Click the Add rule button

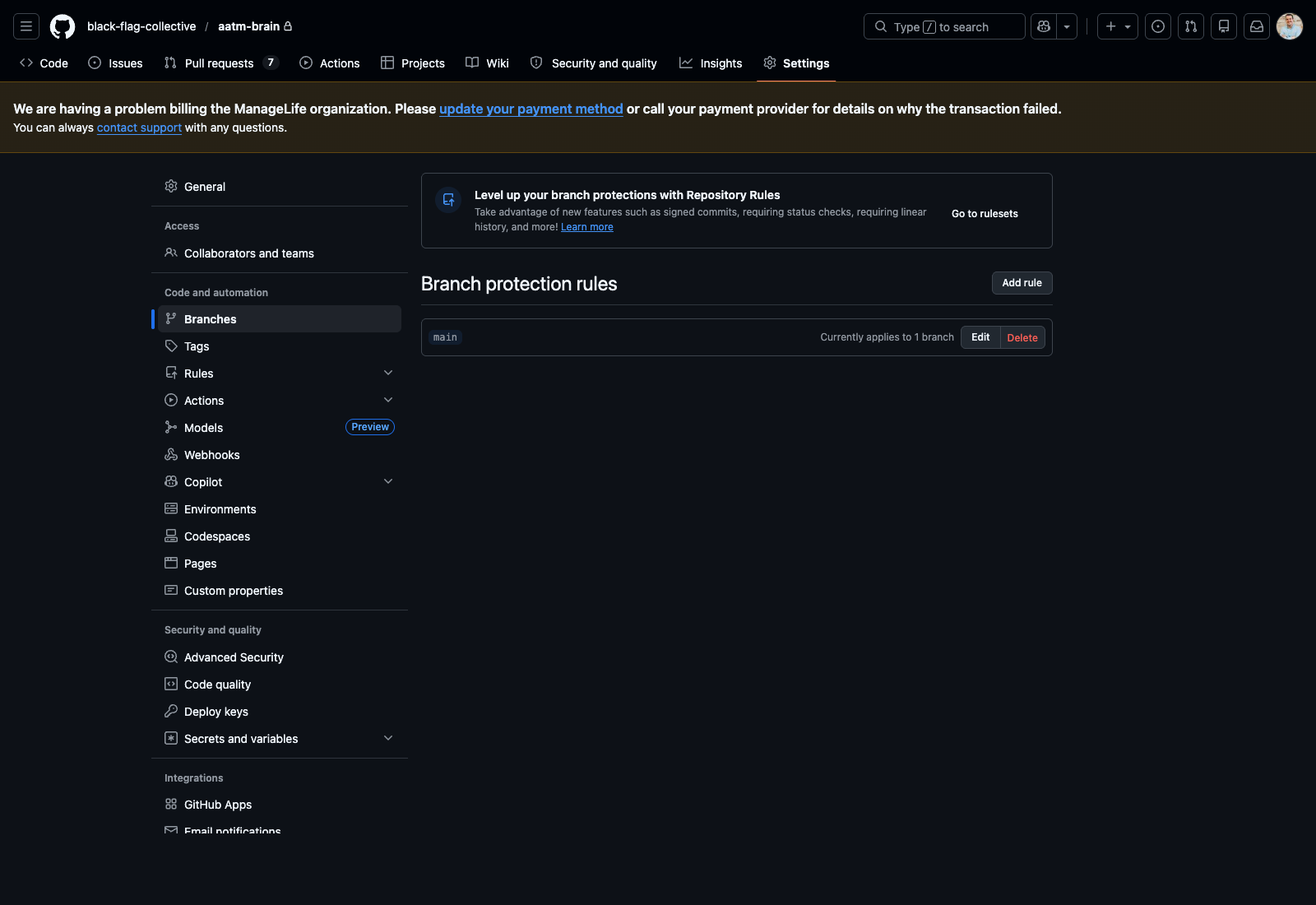(1022, 282)
